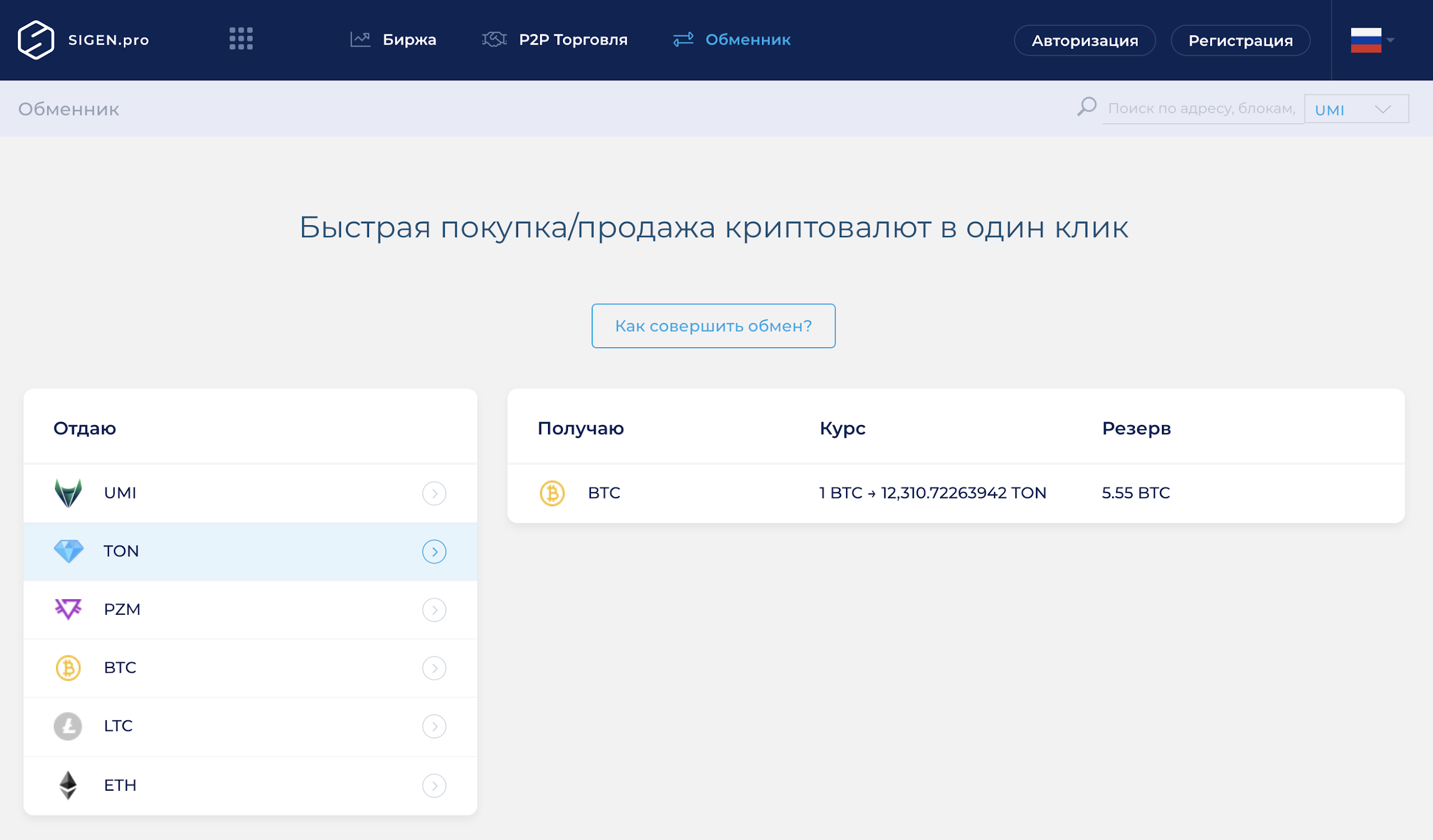Screen dimensions: 1433x840
Task: Click the UMI coin icon
Action: click(68, 493)
